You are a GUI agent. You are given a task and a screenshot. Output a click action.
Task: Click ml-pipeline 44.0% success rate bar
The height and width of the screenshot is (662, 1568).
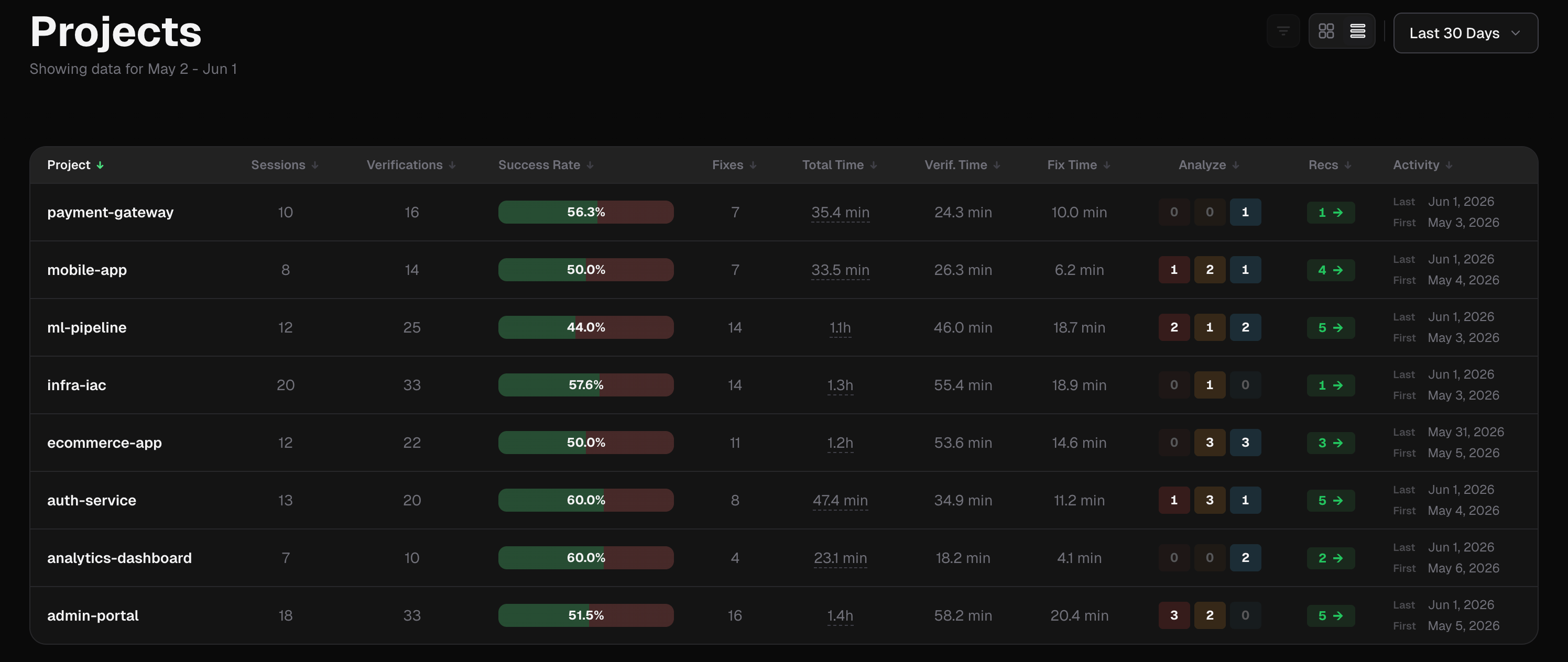(x=585, y=327)
